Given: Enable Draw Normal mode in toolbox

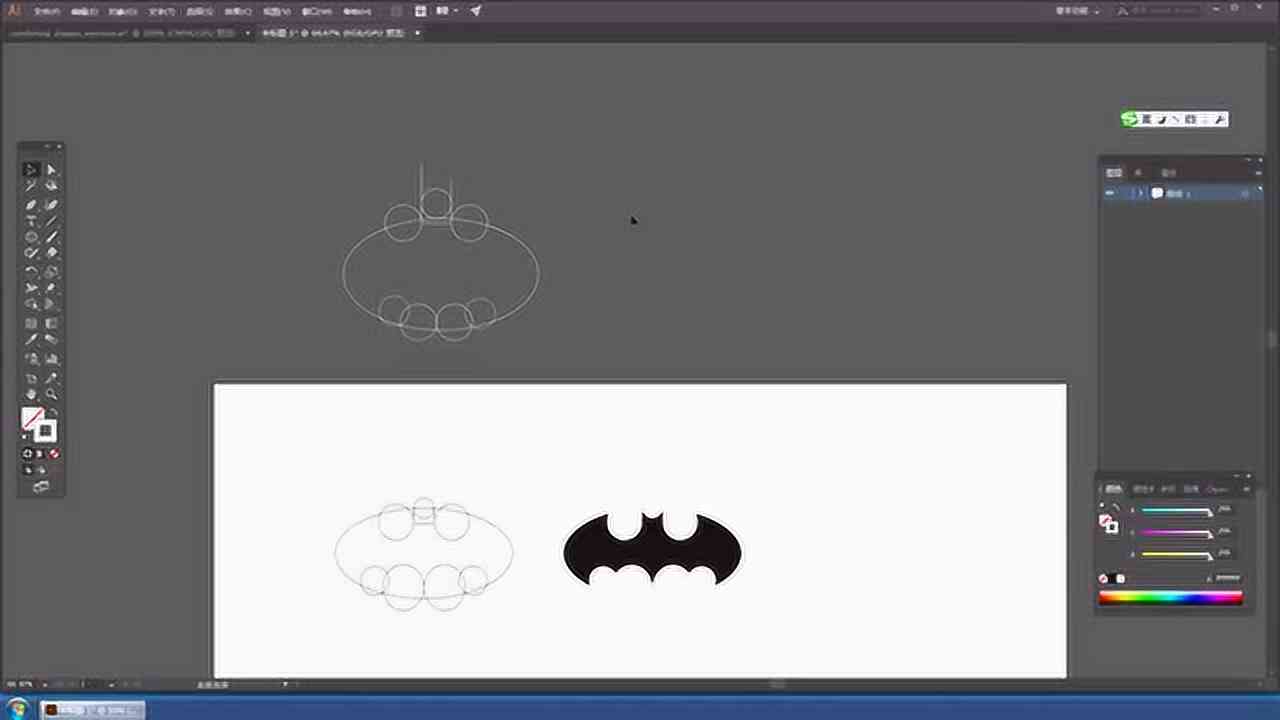Looking at the screenshot, I should pos(28,469).
